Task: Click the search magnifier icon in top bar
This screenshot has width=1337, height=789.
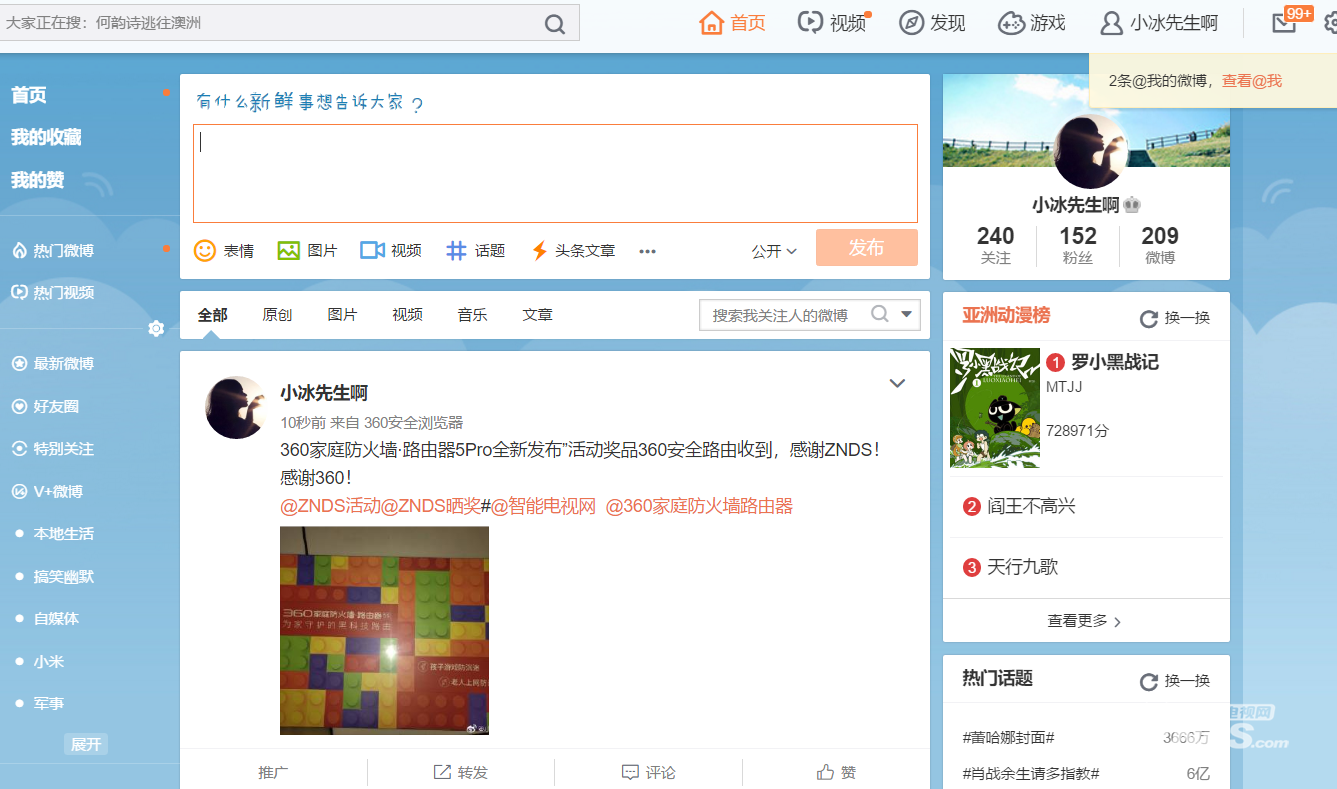Action: [x=555, y=24]
